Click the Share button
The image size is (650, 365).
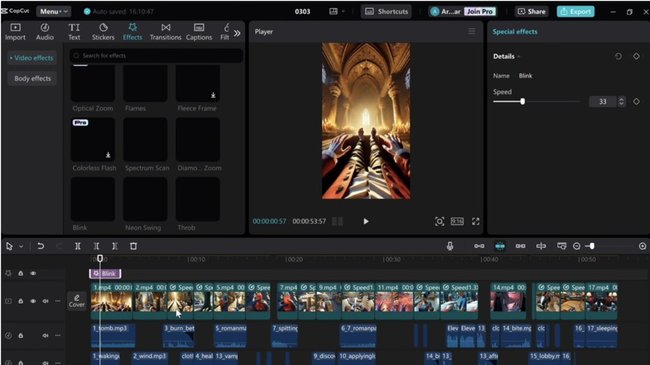[531, 12]
